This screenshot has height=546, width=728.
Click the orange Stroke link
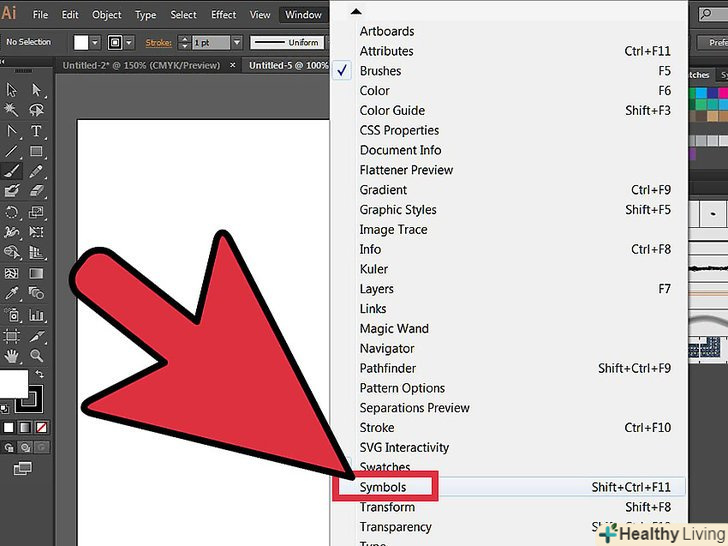click(x=158, y=43)
